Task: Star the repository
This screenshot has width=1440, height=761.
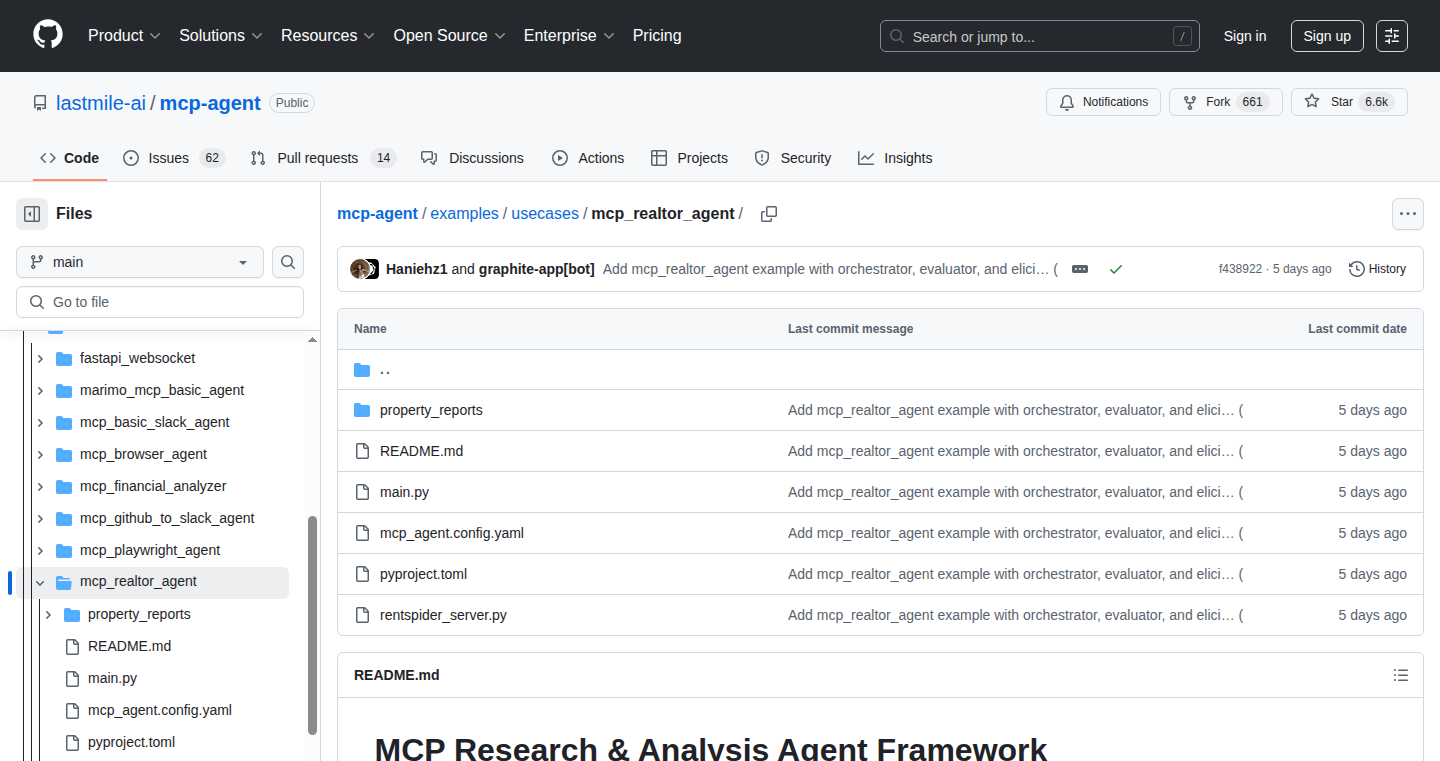Action: click(x=1349, y=102)
